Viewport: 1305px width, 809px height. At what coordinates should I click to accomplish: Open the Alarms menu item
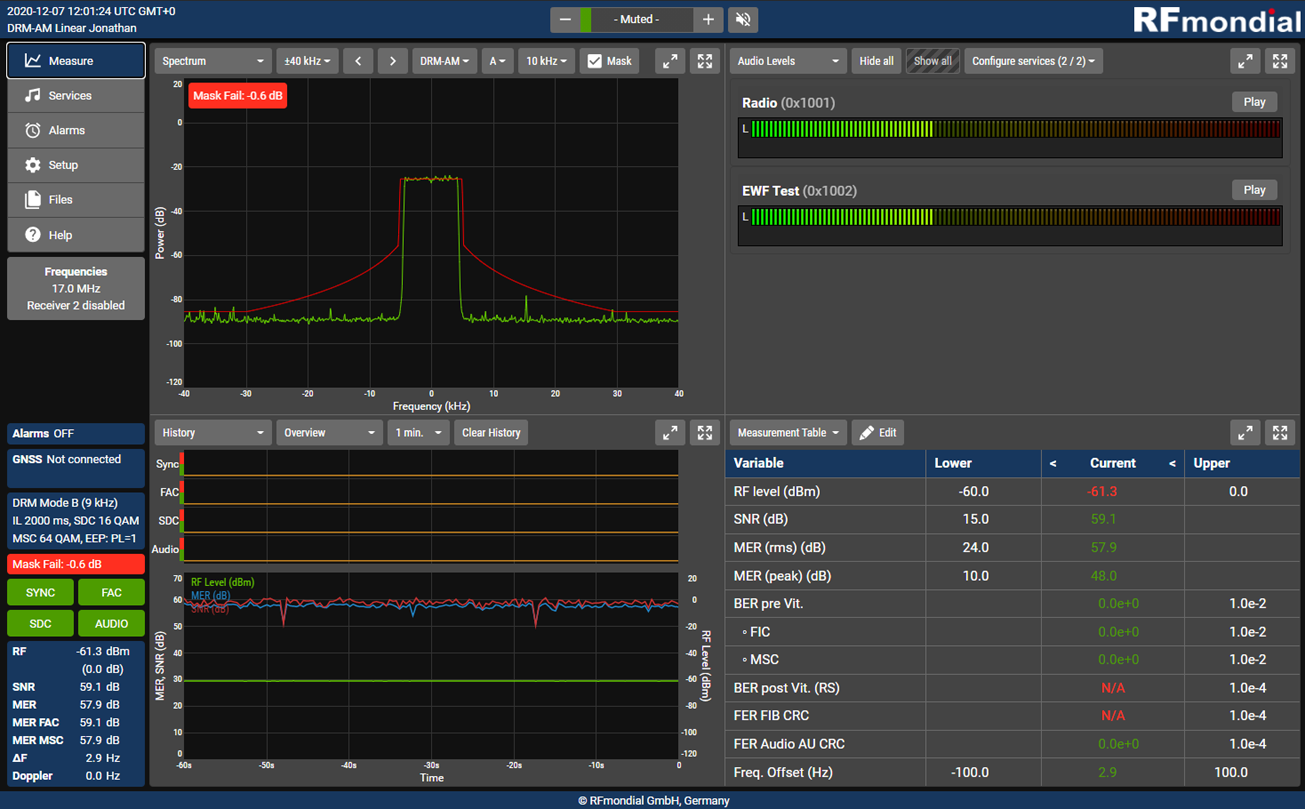click(x=76, y=130)
